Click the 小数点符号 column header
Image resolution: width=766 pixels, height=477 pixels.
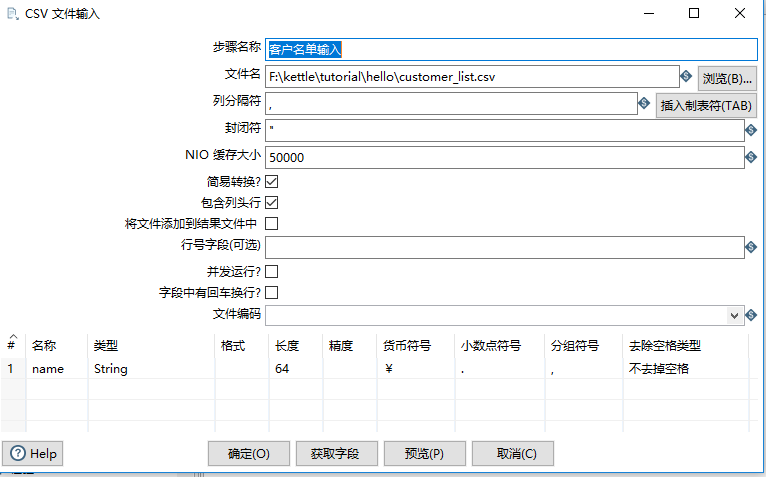pyautogui.click(x=499, y=346)
